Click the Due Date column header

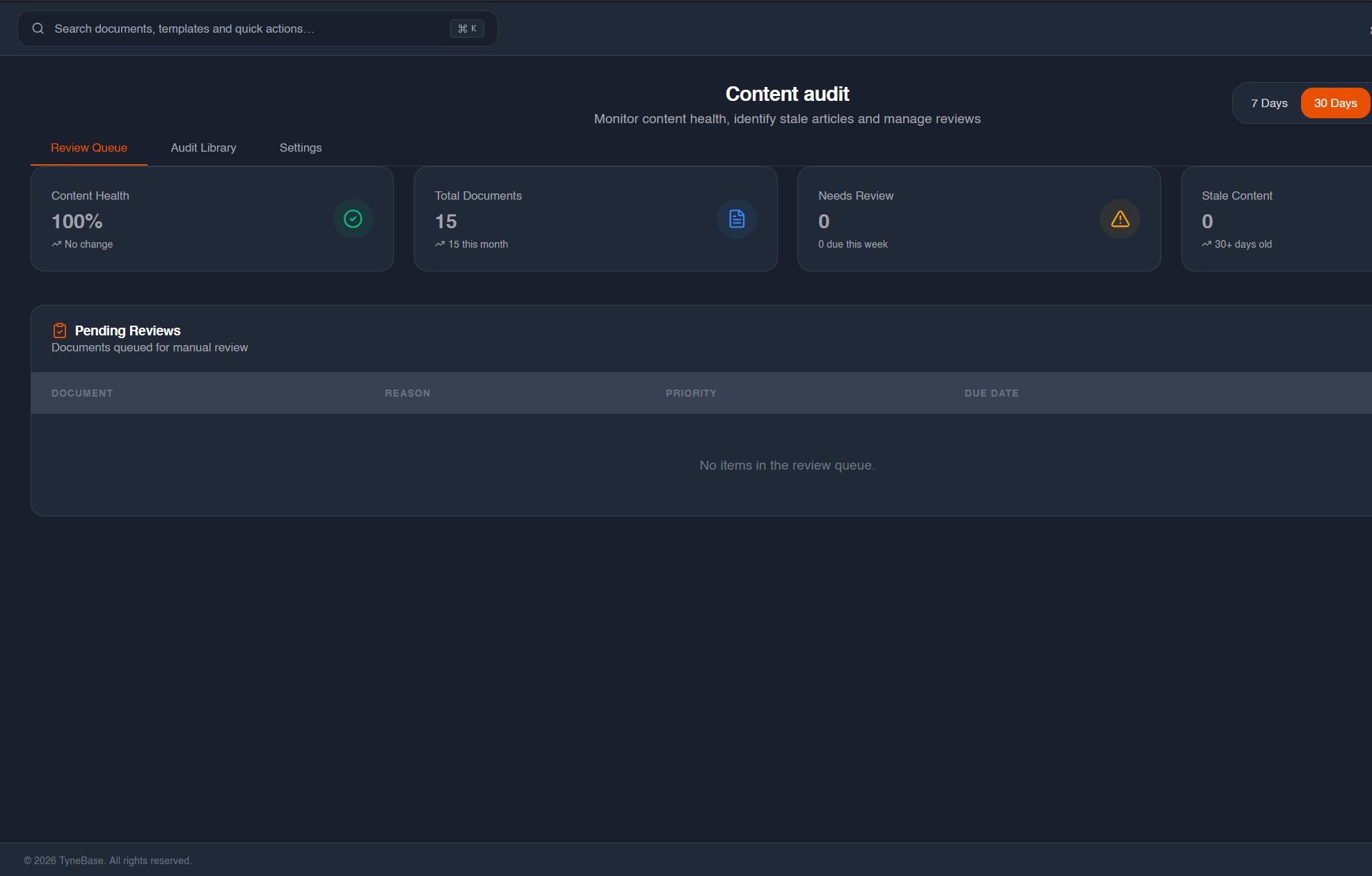click(991, 393)
